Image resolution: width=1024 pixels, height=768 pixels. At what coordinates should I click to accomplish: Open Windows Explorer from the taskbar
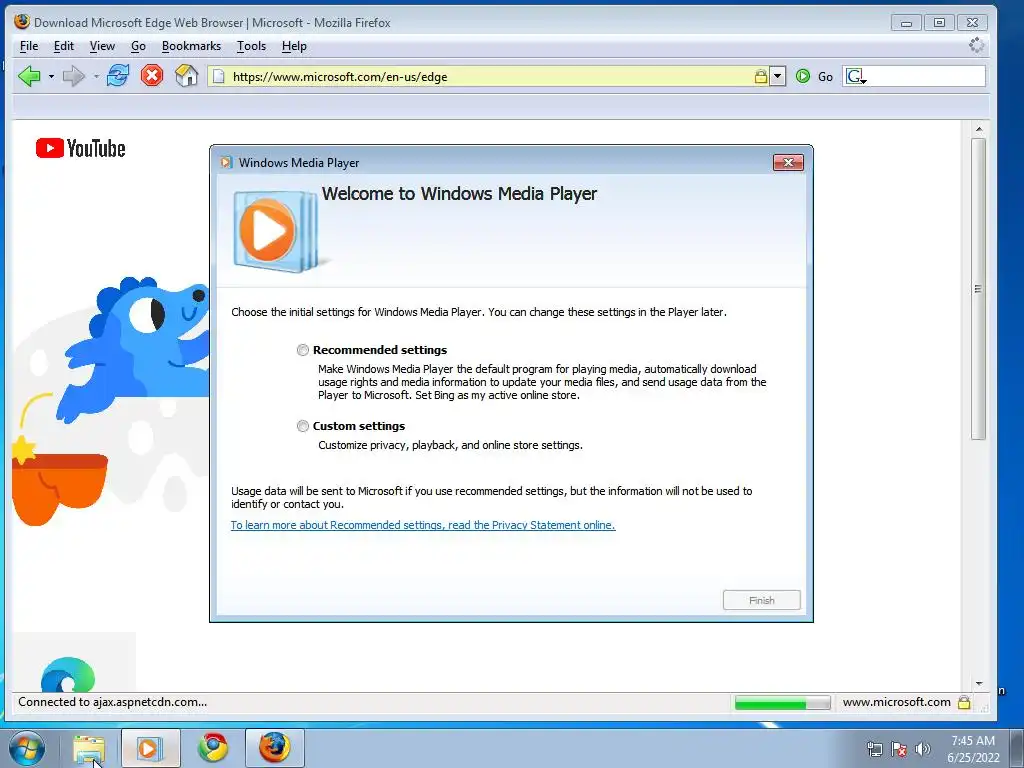(89, 748)
